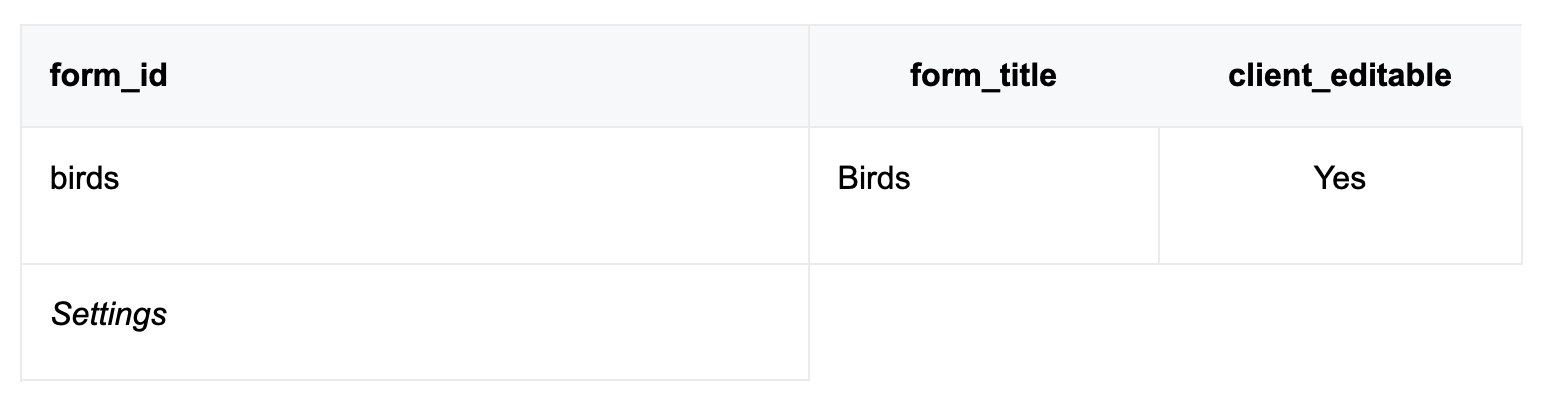Click the middle cell of the birds row
The width and height of the screenshot is (1556, 394).
[984, 195]
